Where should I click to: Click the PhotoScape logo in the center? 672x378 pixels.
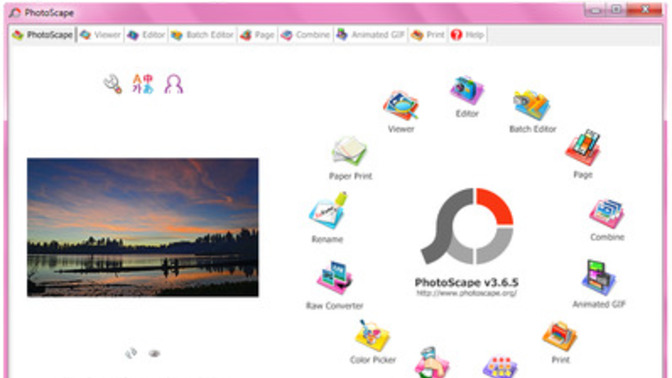point(467,226)
